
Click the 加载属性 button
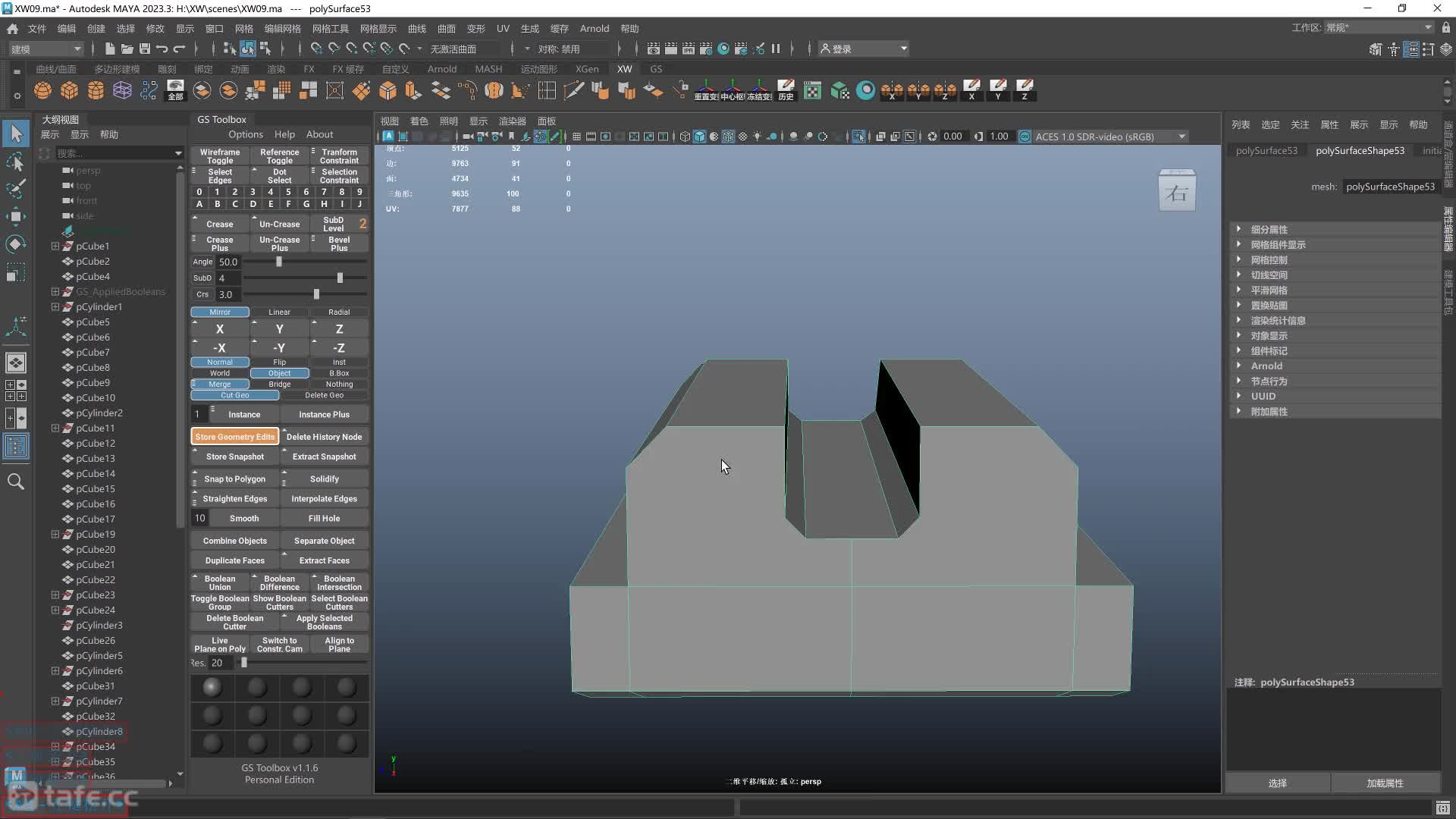(1385, 783)
